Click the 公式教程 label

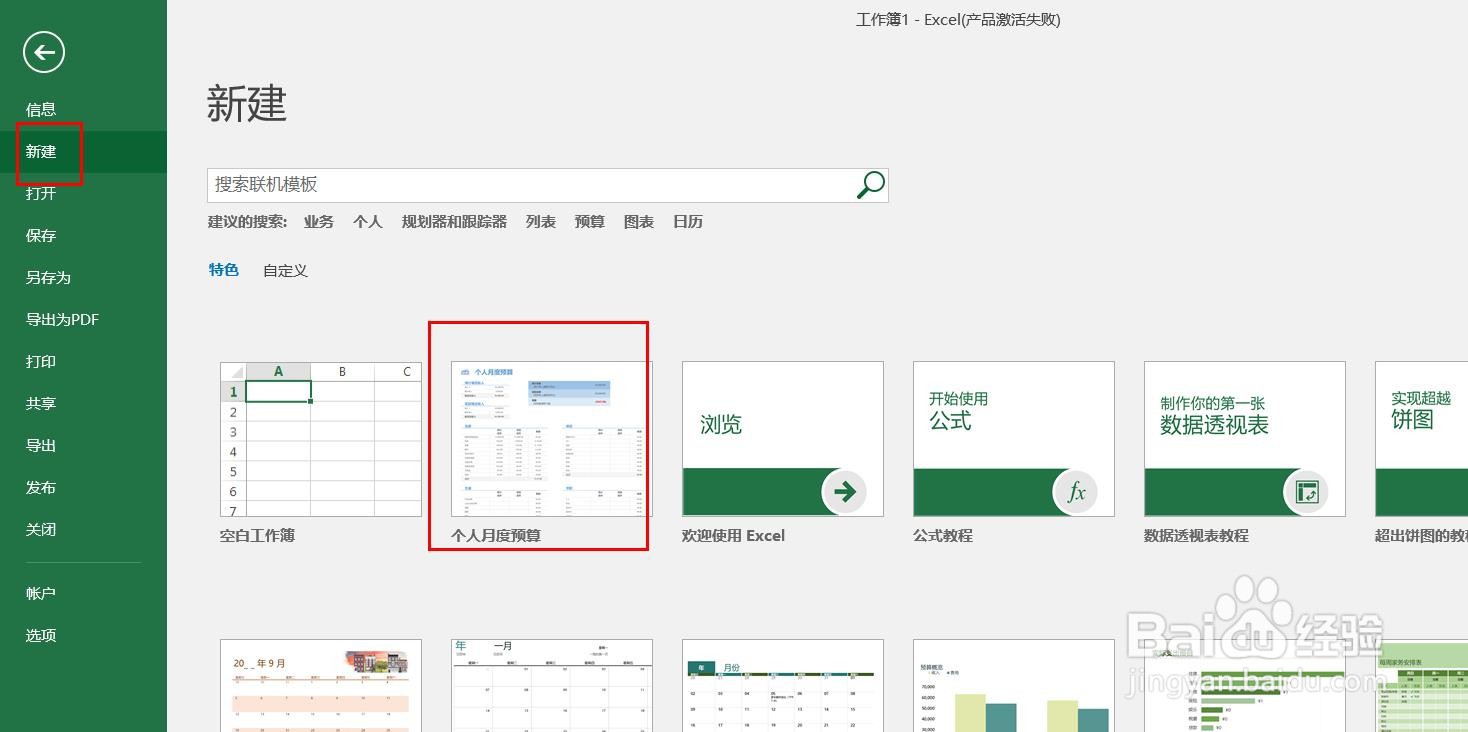tap(943, 536)
